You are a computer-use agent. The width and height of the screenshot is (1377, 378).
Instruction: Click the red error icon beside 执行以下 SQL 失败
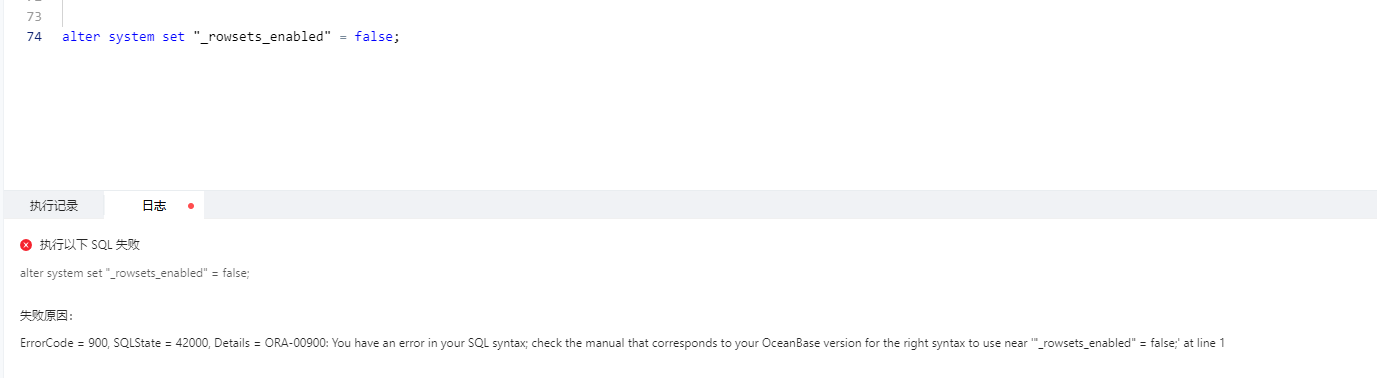[26, 244]
